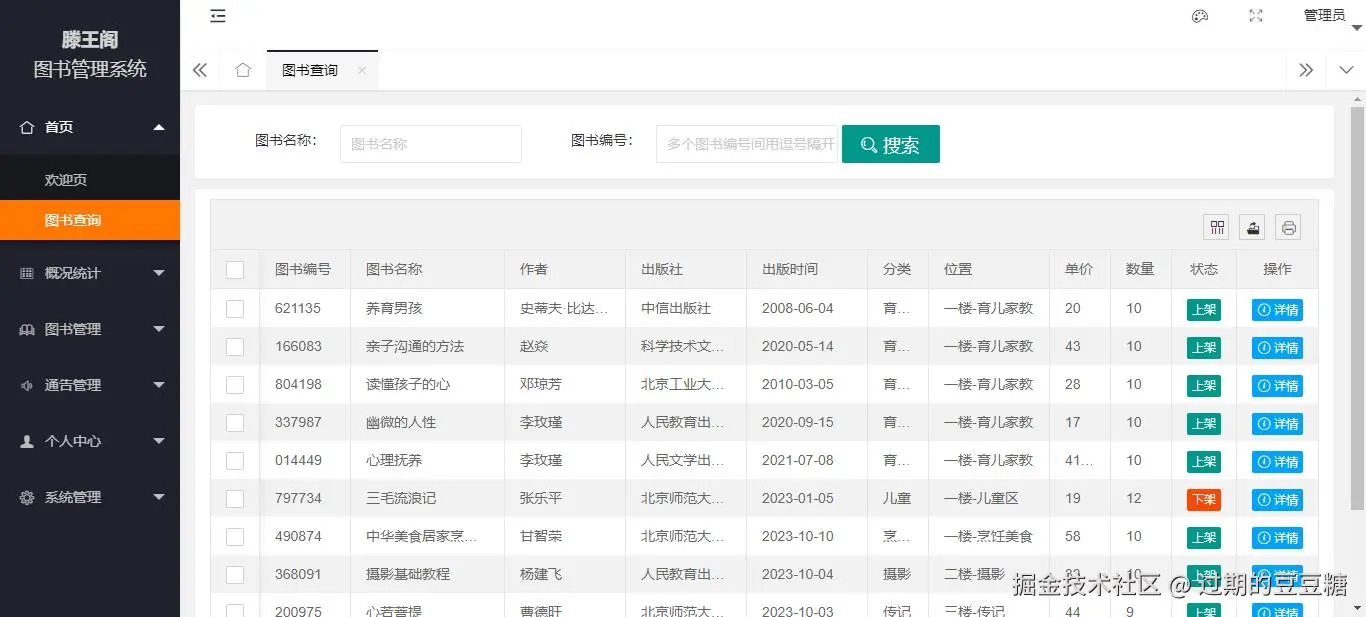Click the export data icon on the table toolbar
This screenshot has height=617, width=1366.
coord(1252,227)
